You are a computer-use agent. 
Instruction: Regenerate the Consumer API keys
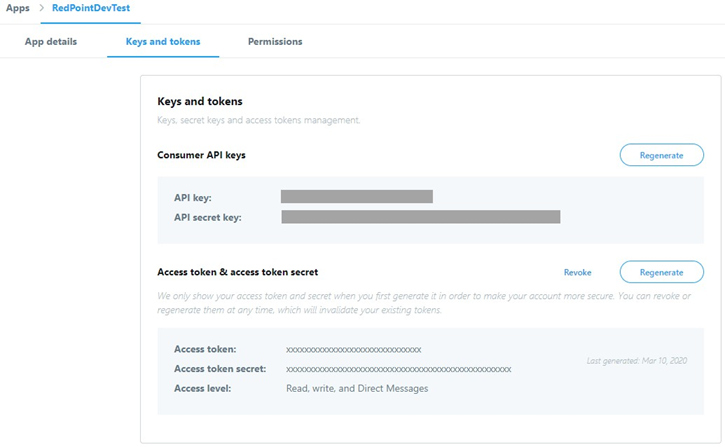pyautogui.click(x=661, y=155)
